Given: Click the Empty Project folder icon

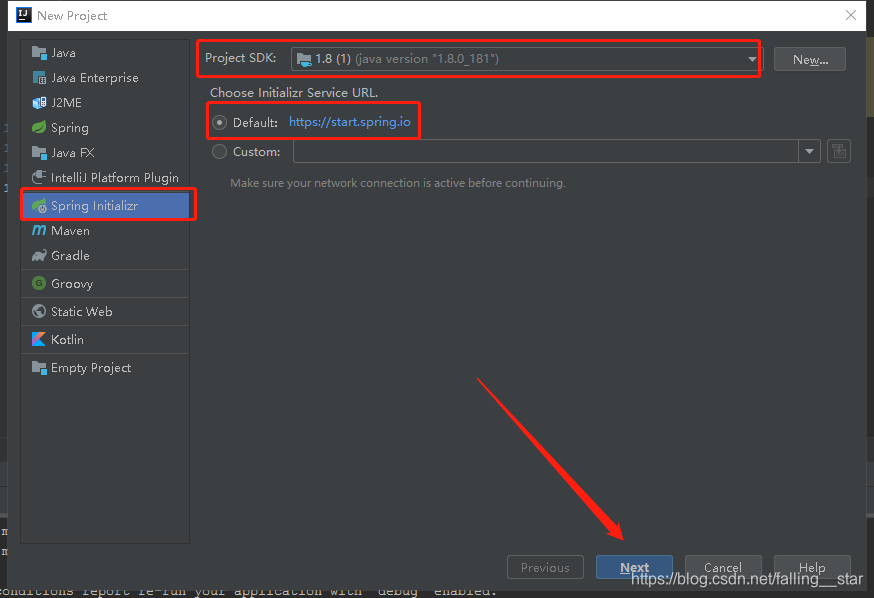Looking at the screenshot, I should click(x=39, y=367).
